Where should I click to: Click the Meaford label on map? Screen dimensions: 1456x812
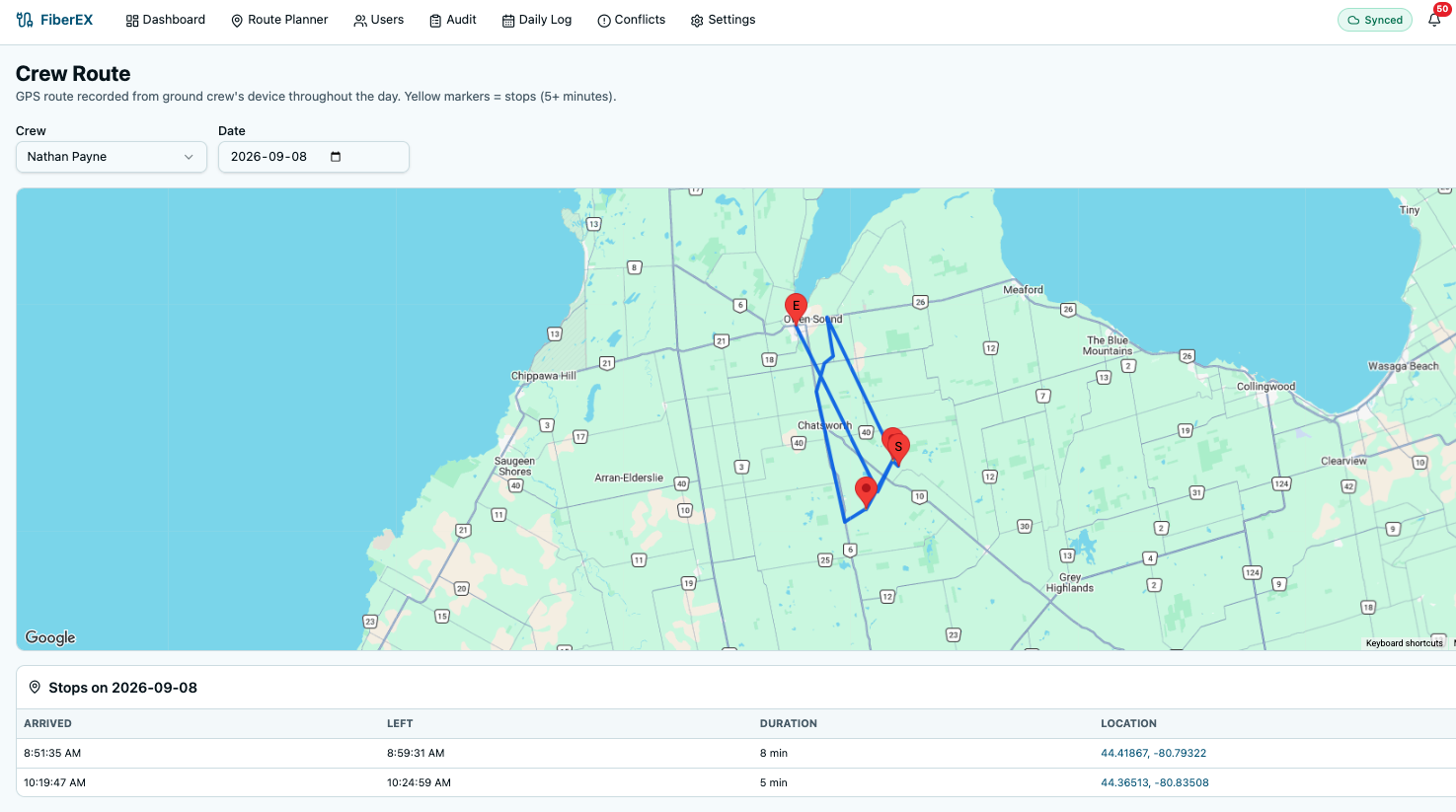(1023, 290)
